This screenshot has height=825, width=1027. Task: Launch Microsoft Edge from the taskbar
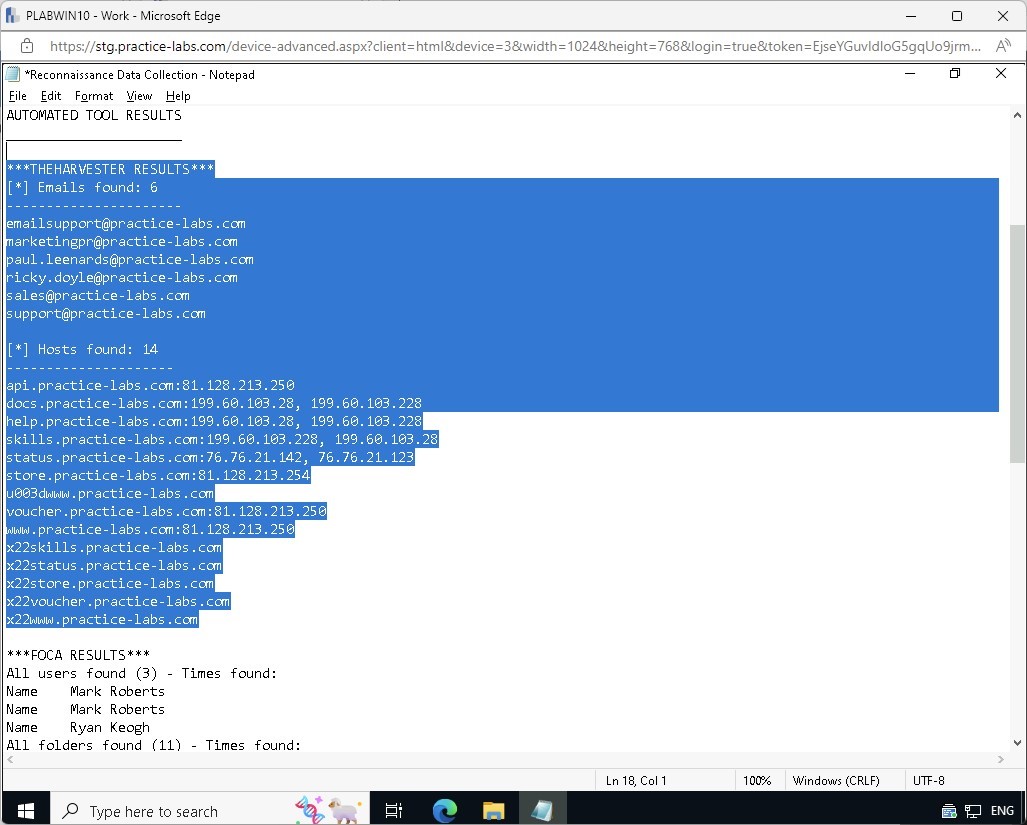point(444,810)
